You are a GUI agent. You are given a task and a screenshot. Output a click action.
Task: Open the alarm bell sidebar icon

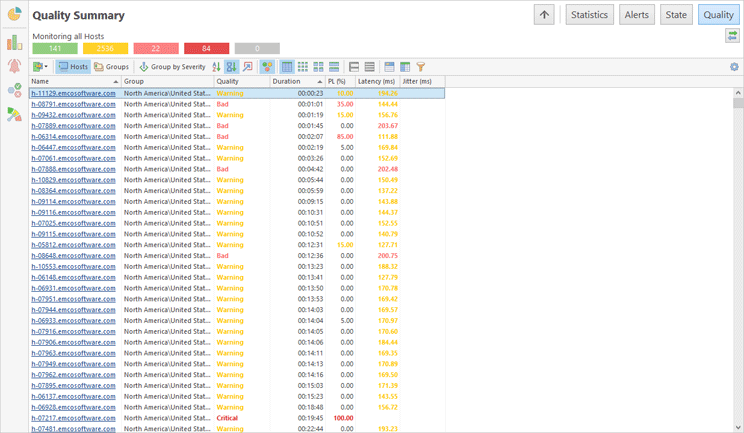click(x=14, y=66)
